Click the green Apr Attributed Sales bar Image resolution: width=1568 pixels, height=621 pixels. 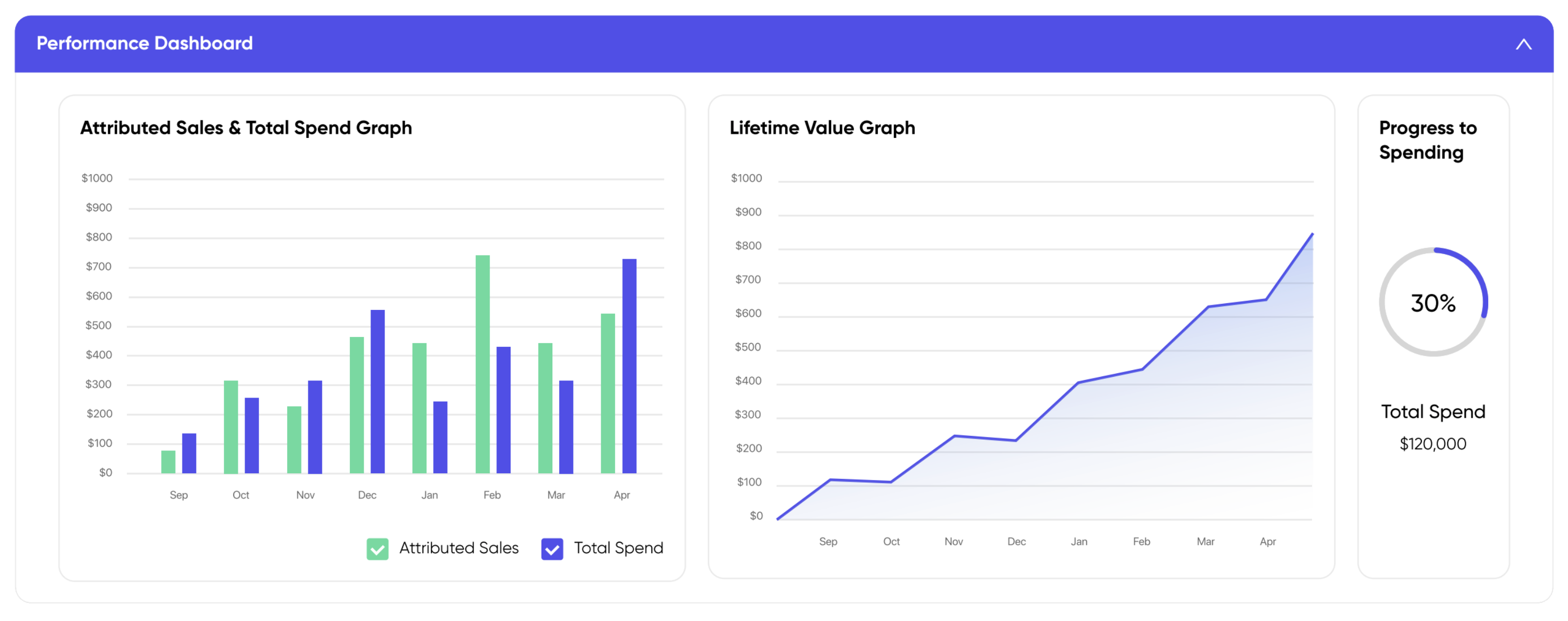608,393
